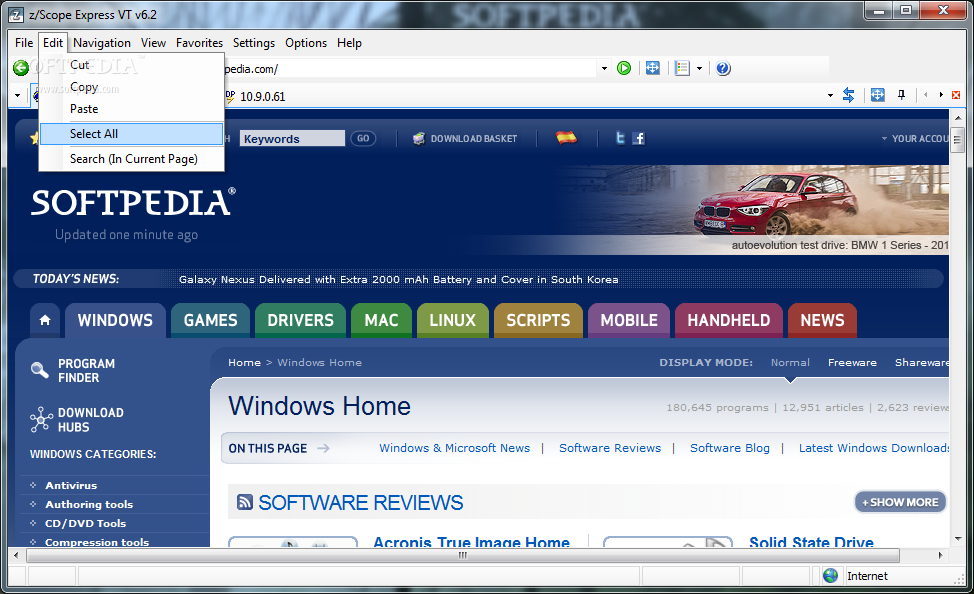Open the address bar dropdown arrow
This screenshot has width=974, height=594.
point(604,68)
